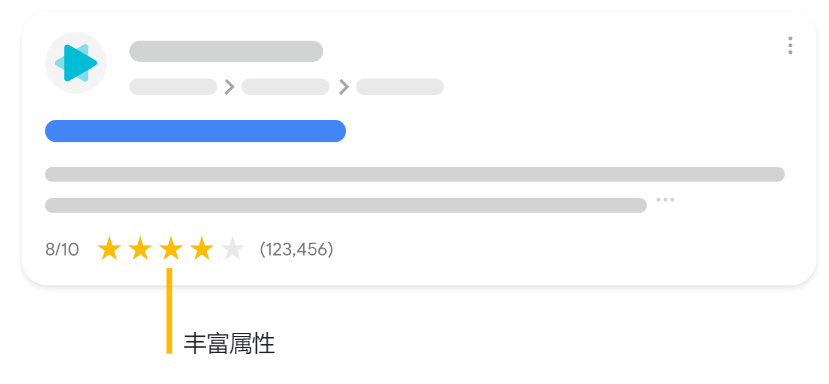Click the 丰富属性 annotation label
Viewport: 829px width, 384px height.
229,344
